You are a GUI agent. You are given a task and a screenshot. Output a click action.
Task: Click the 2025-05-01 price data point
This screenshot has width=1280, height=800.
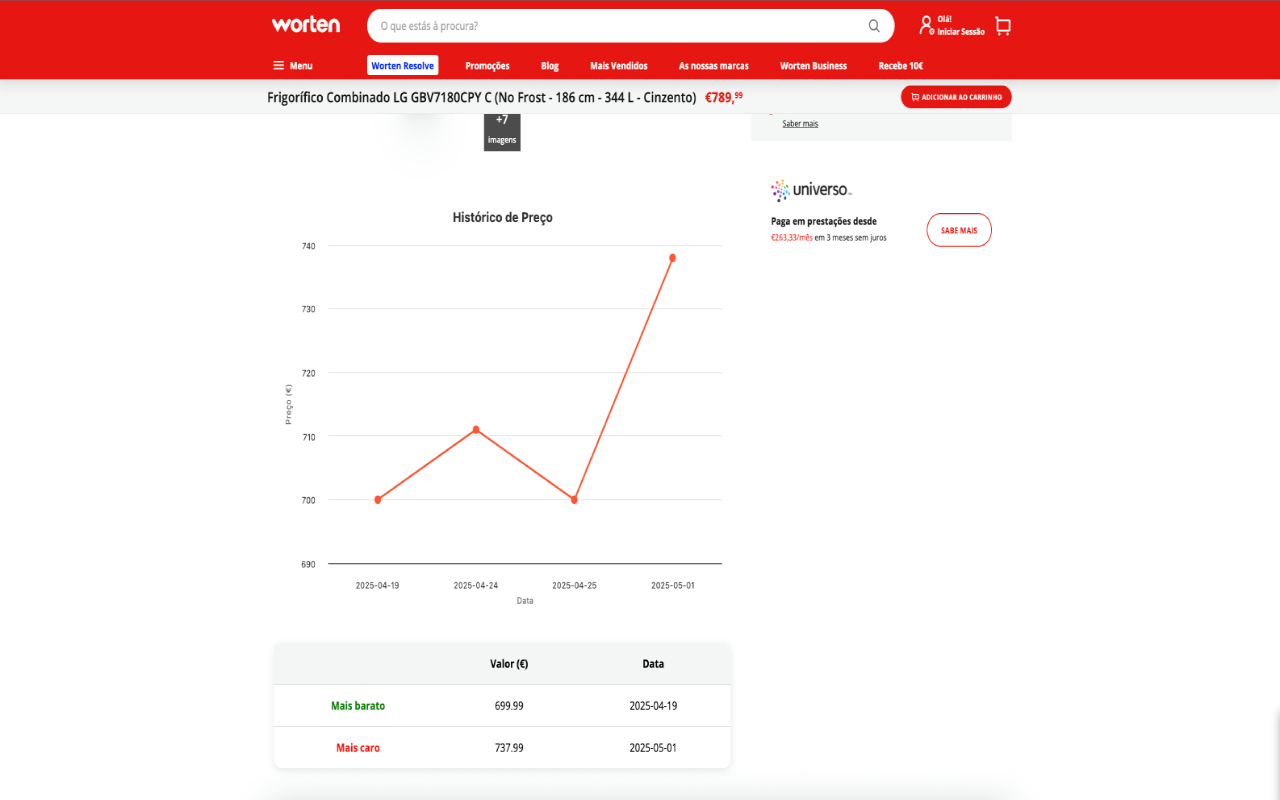pyautogui.click(x=672, y=258)
